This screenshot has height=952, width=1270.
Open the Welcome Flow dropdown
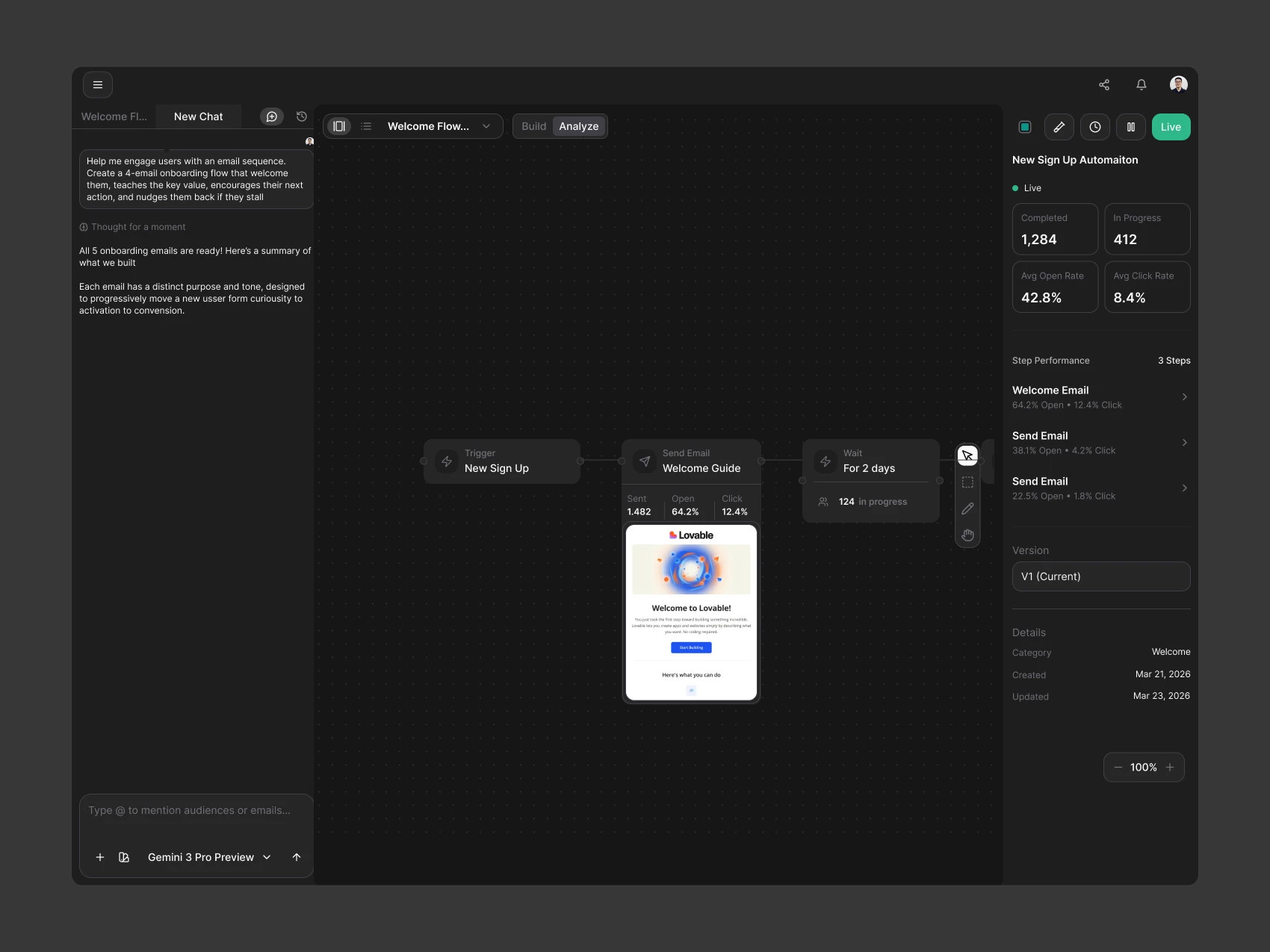[439, 126]
